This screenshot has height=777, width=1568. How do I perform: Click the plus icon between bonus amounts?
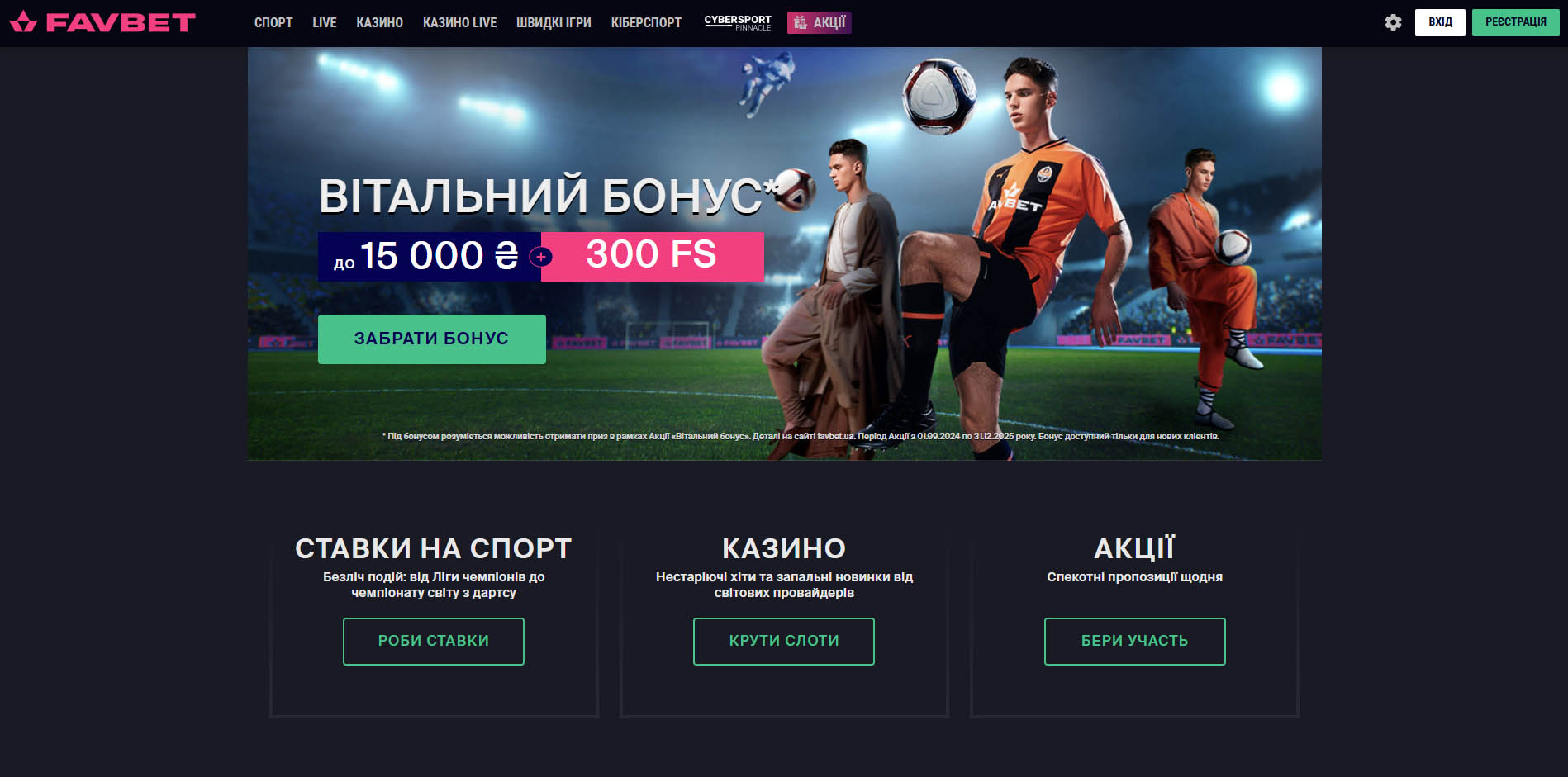click(x=541, y=257)
